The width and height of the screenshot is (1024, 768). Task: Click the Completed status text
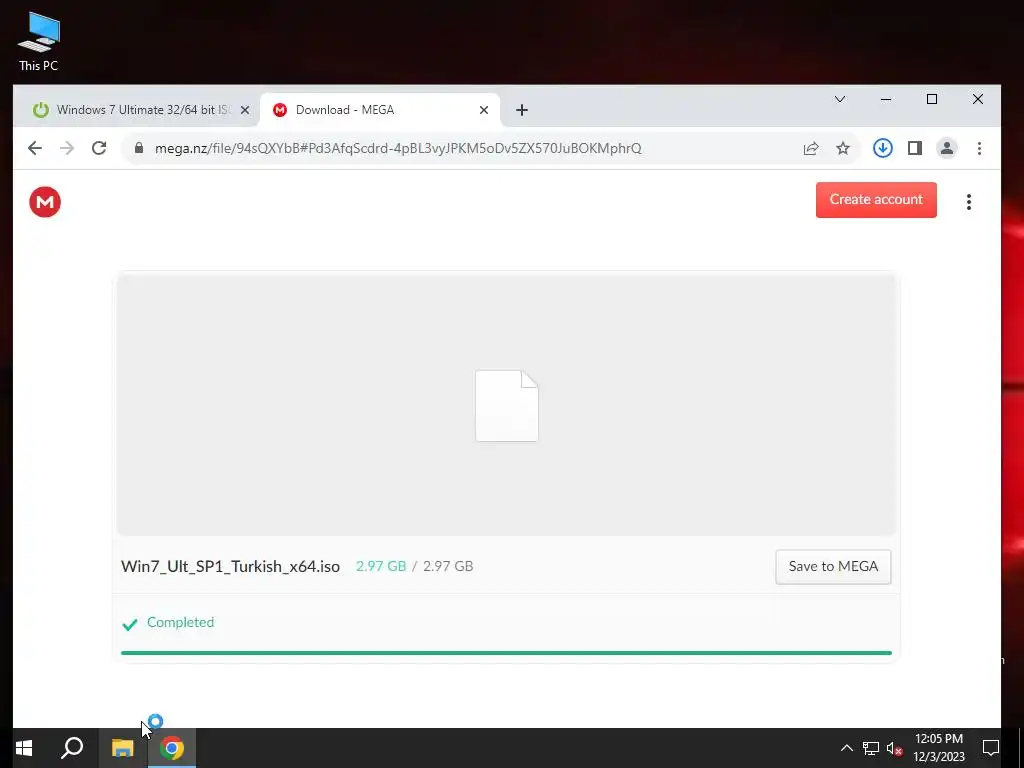180,622
